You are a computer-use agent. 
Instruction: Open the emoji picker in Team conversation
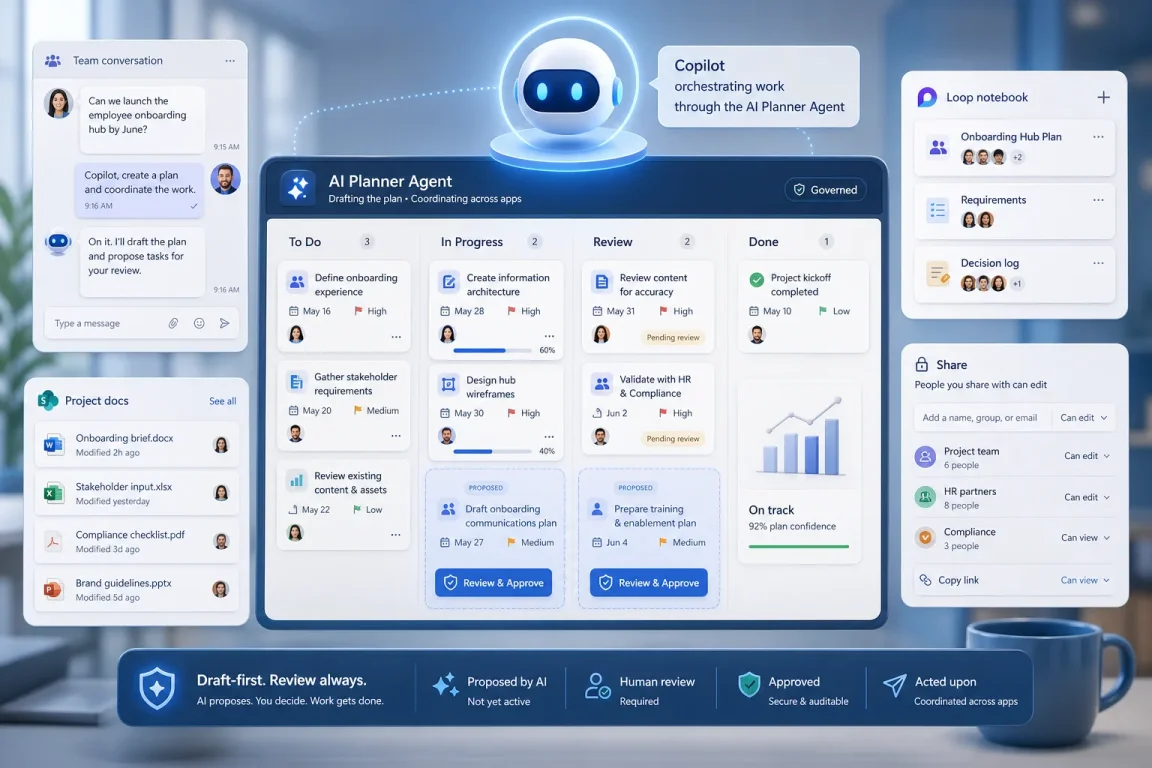199,323
